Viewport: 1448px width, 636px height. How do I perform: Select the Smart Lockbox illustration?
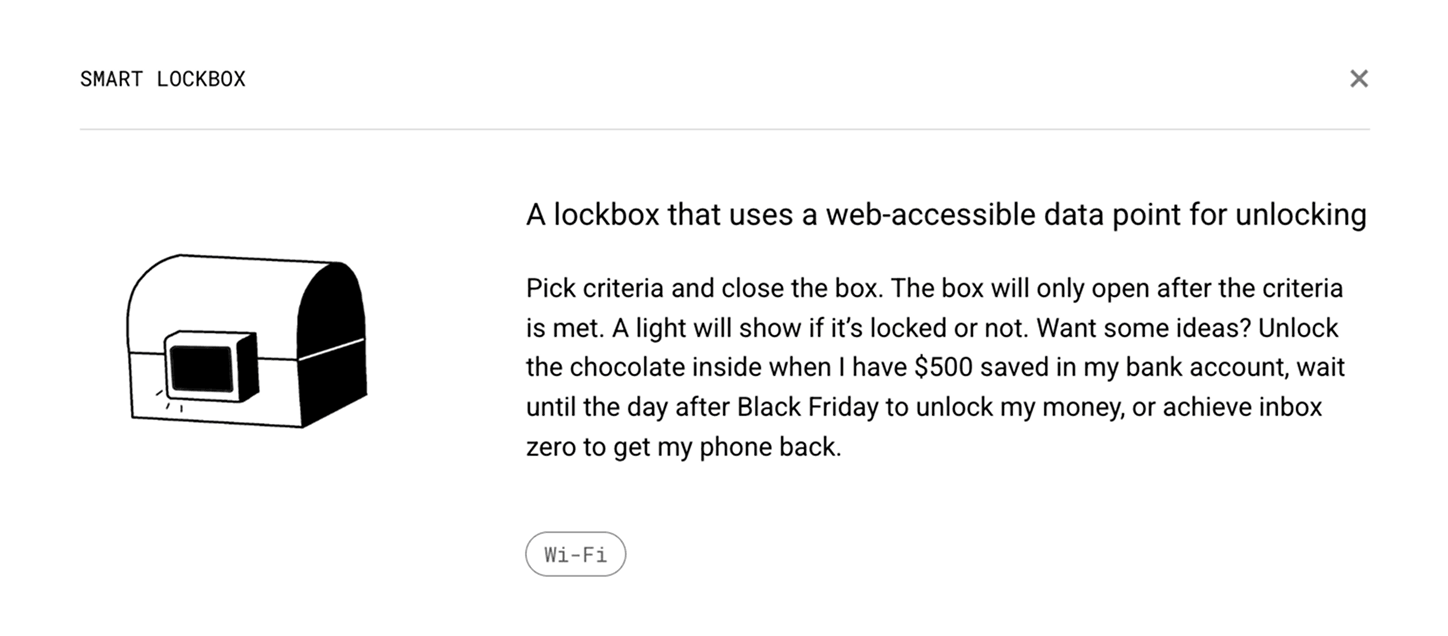point(245,340)
